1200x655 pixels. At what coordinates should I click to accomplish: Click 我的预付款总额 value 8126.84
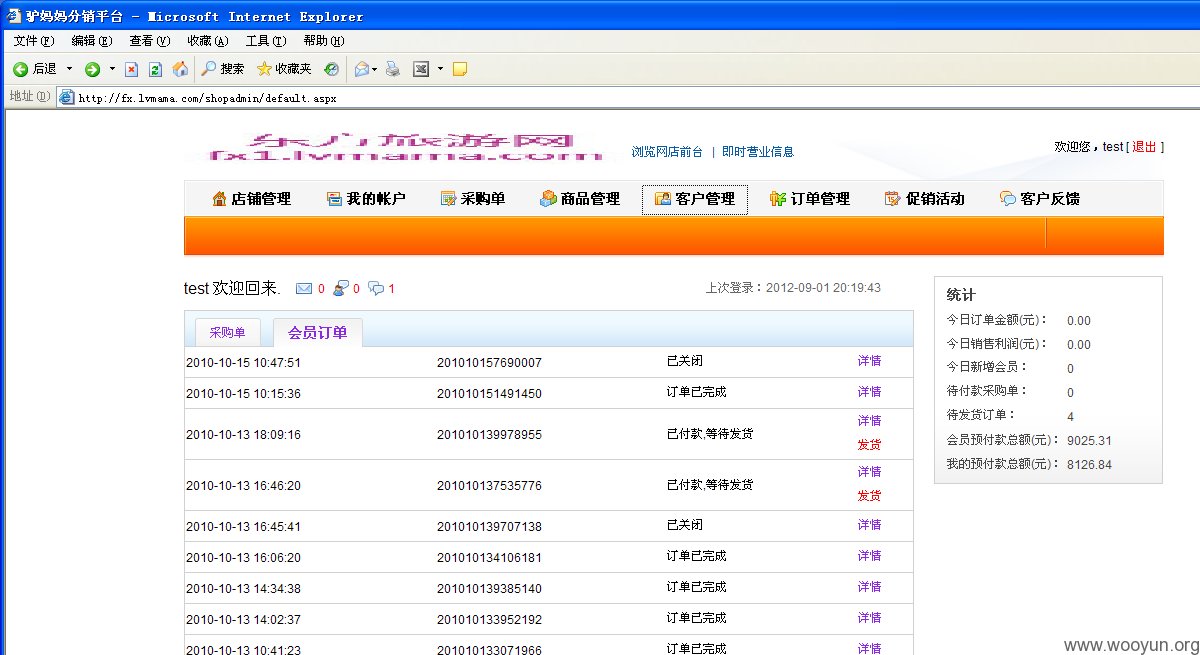point(1089,465)
